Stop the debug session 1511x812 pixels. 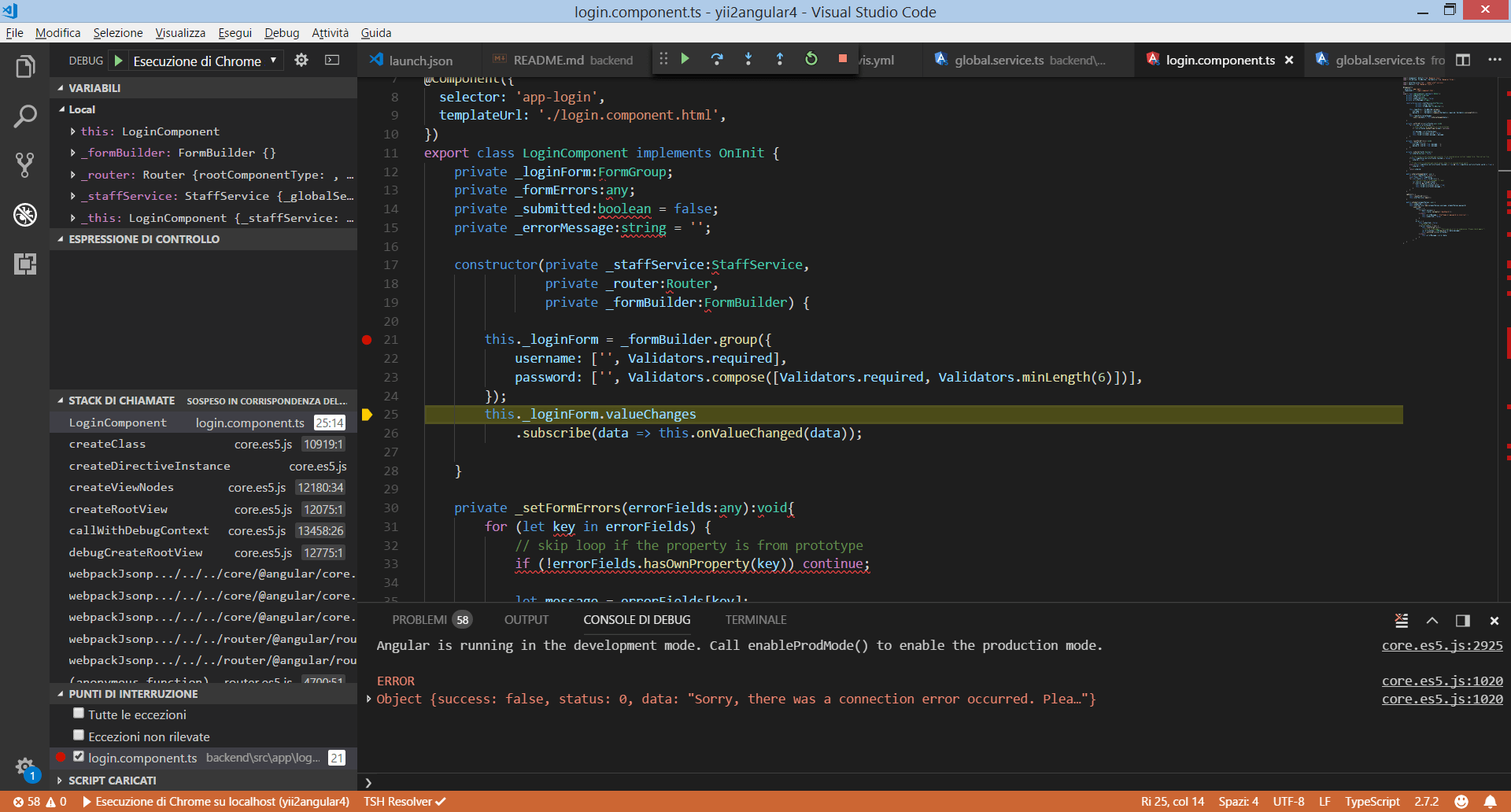pyautogui.click(x=843, y=59)
